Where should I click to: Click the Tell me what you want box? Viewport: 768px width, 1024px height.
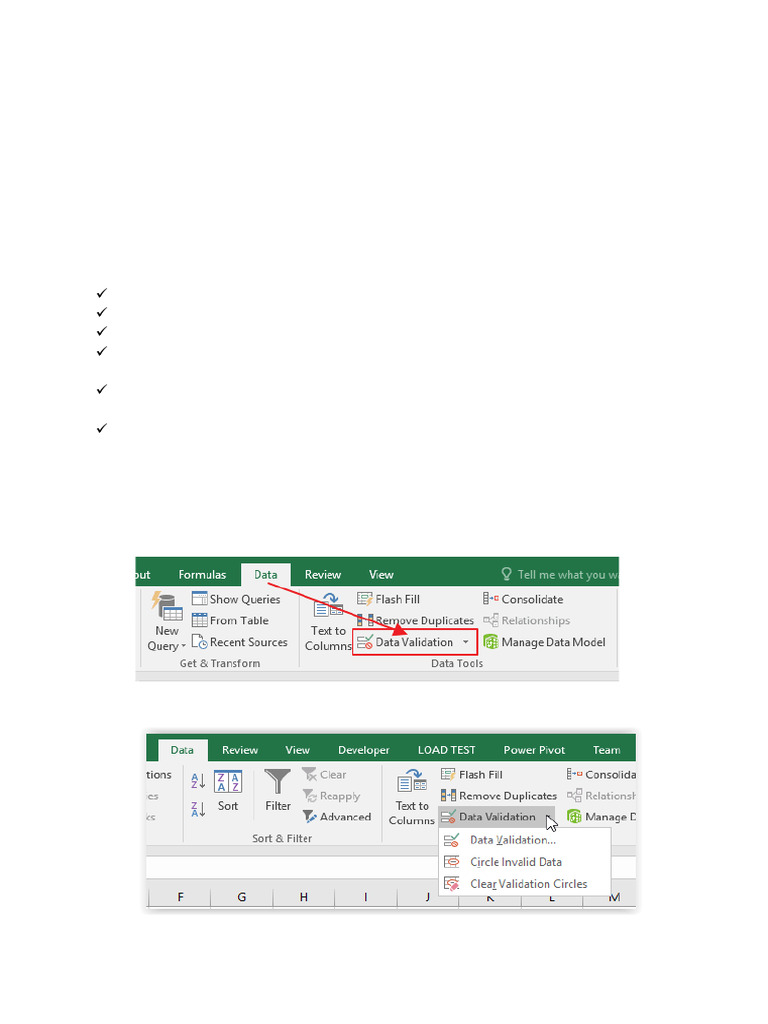coord(559,575)
